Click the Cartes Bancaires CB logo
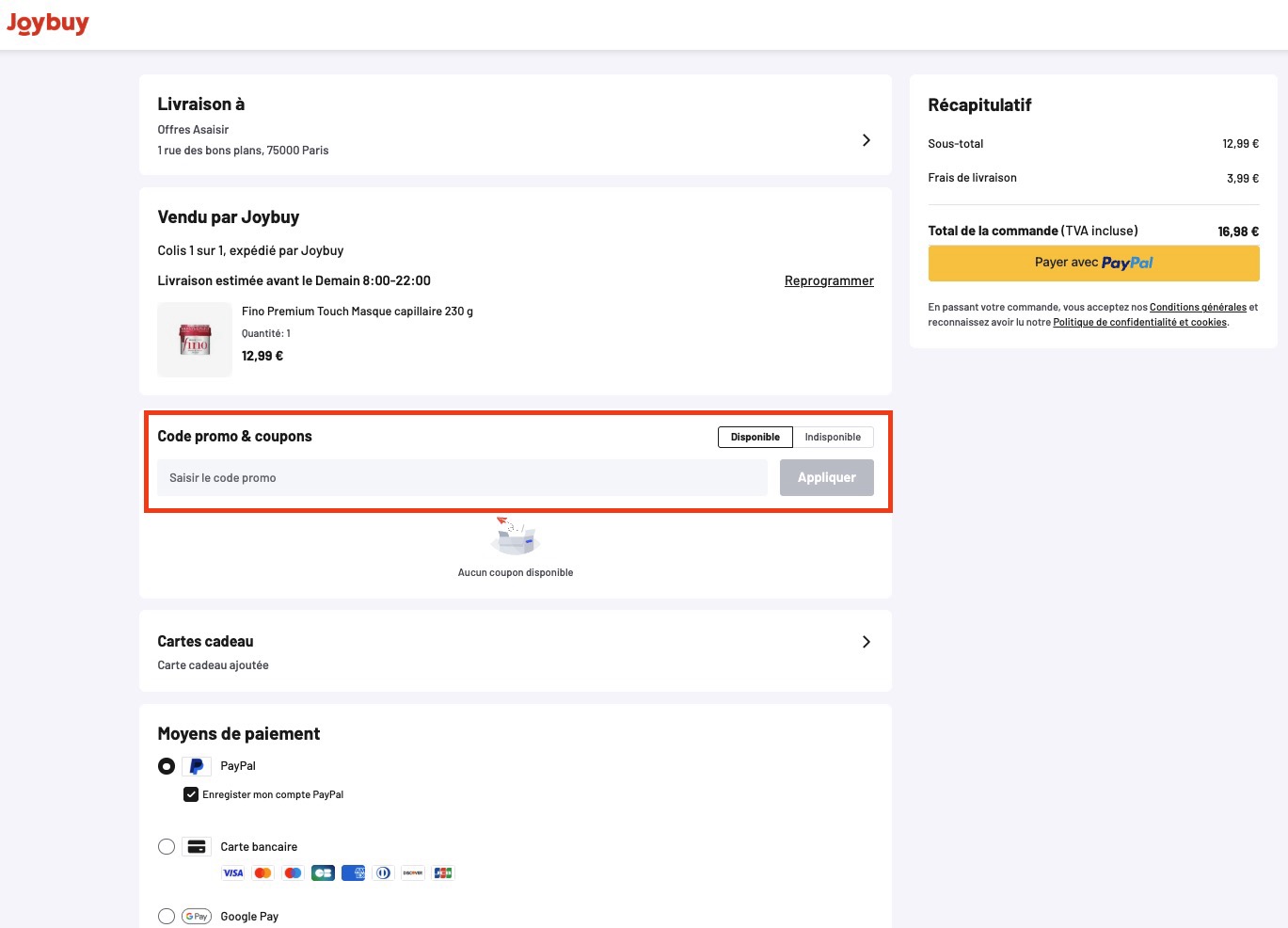The height and width of the screenshot is (928, 1288). [324, 873]
